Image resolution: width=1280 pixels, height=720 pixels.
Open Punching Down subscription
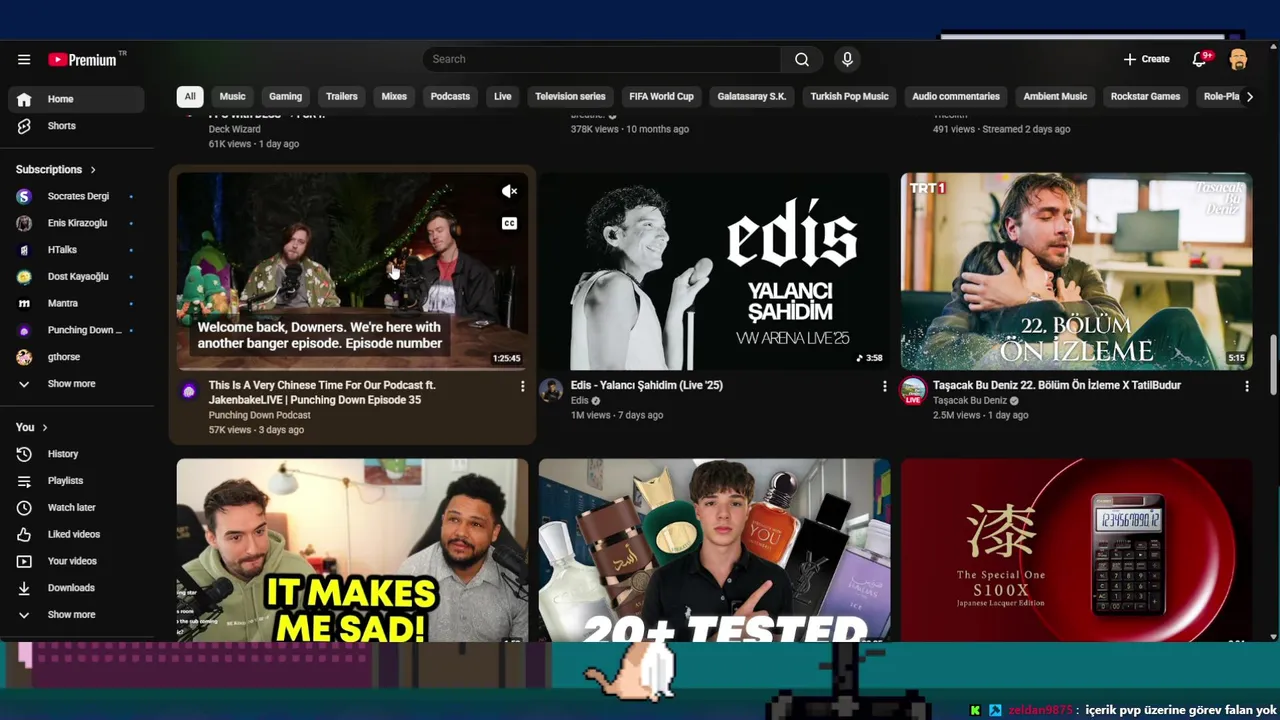pos(76,330)
